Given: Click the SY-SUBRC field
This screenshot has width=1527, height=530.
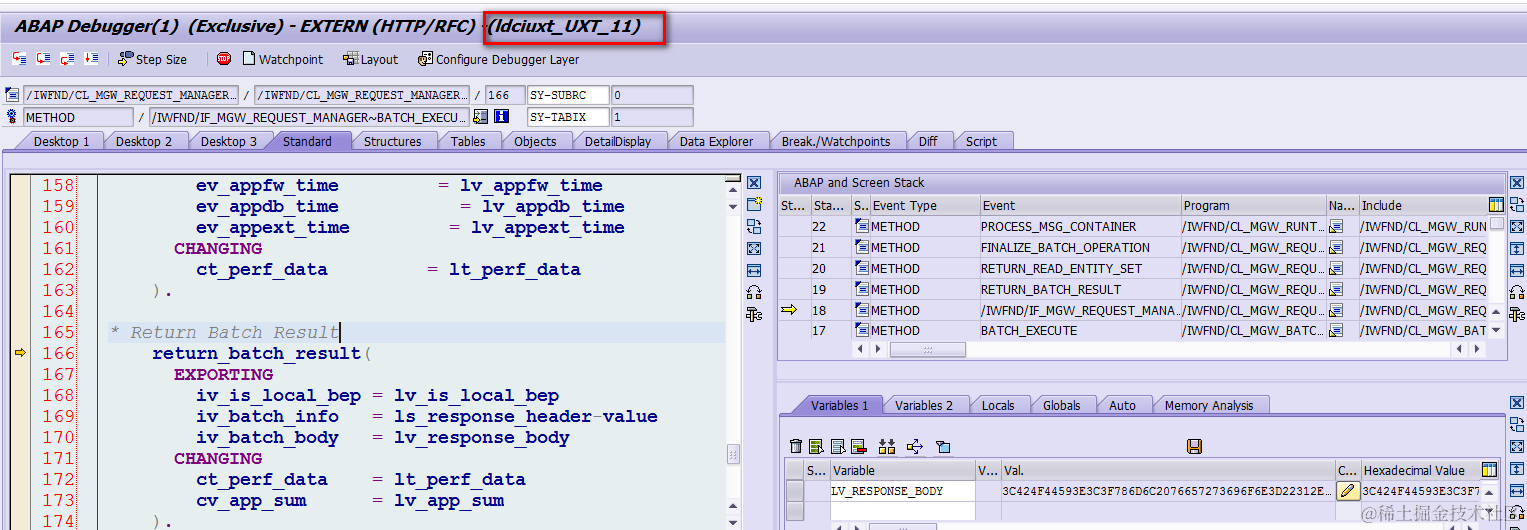Looking at the screenshot, I should 568,95.
